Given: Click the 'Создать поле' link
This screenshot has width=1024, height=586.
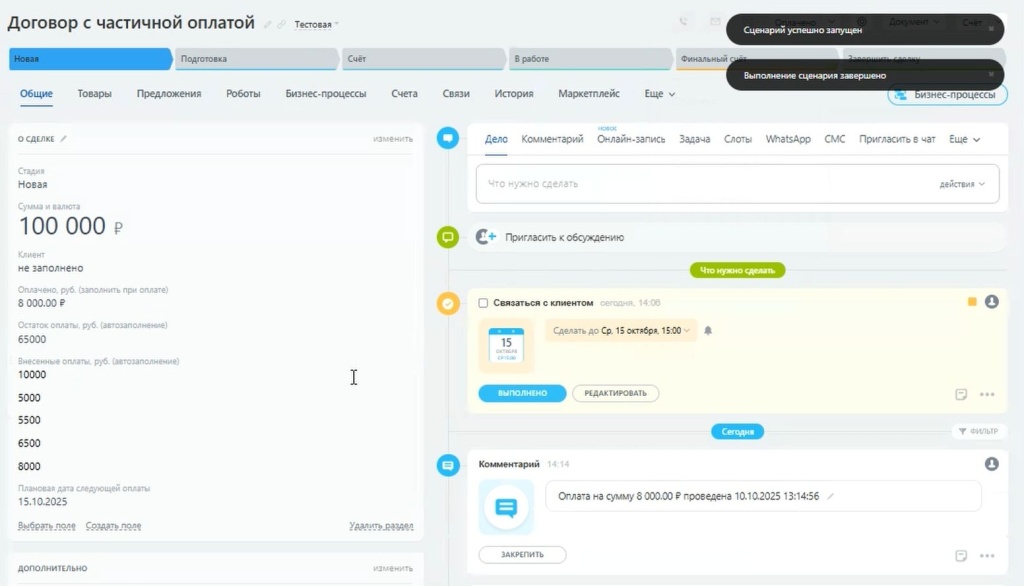Looking at the screenshot, I should click(x=113, y=526).
